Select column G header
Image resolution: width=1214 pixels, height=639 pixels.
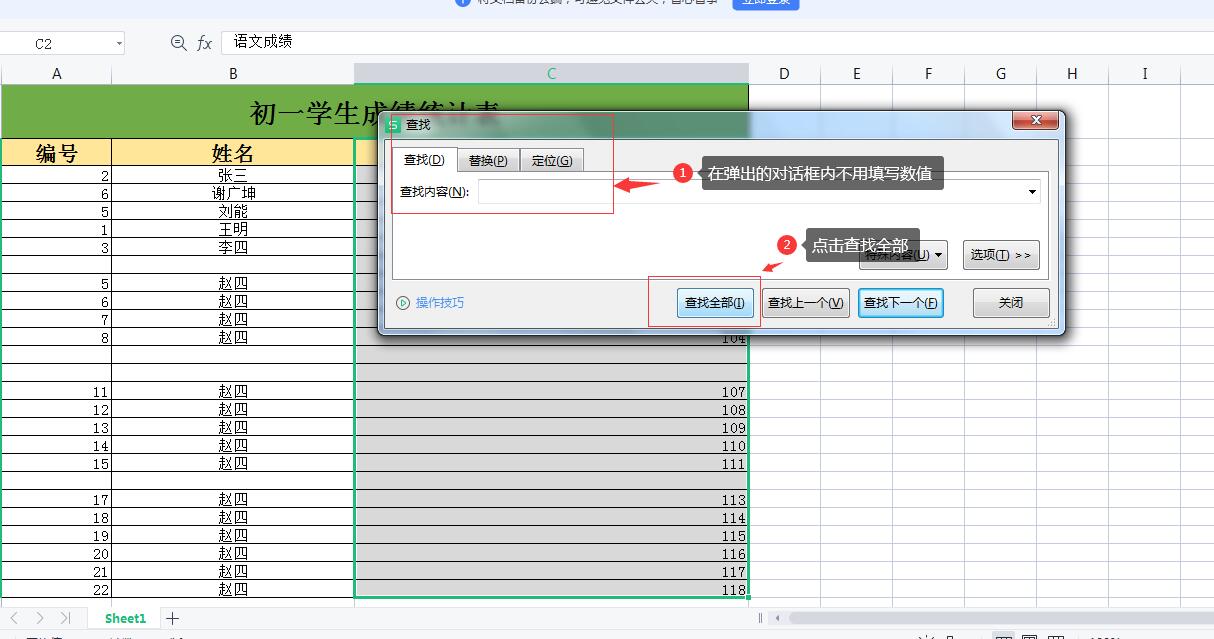click(1000, 74)
